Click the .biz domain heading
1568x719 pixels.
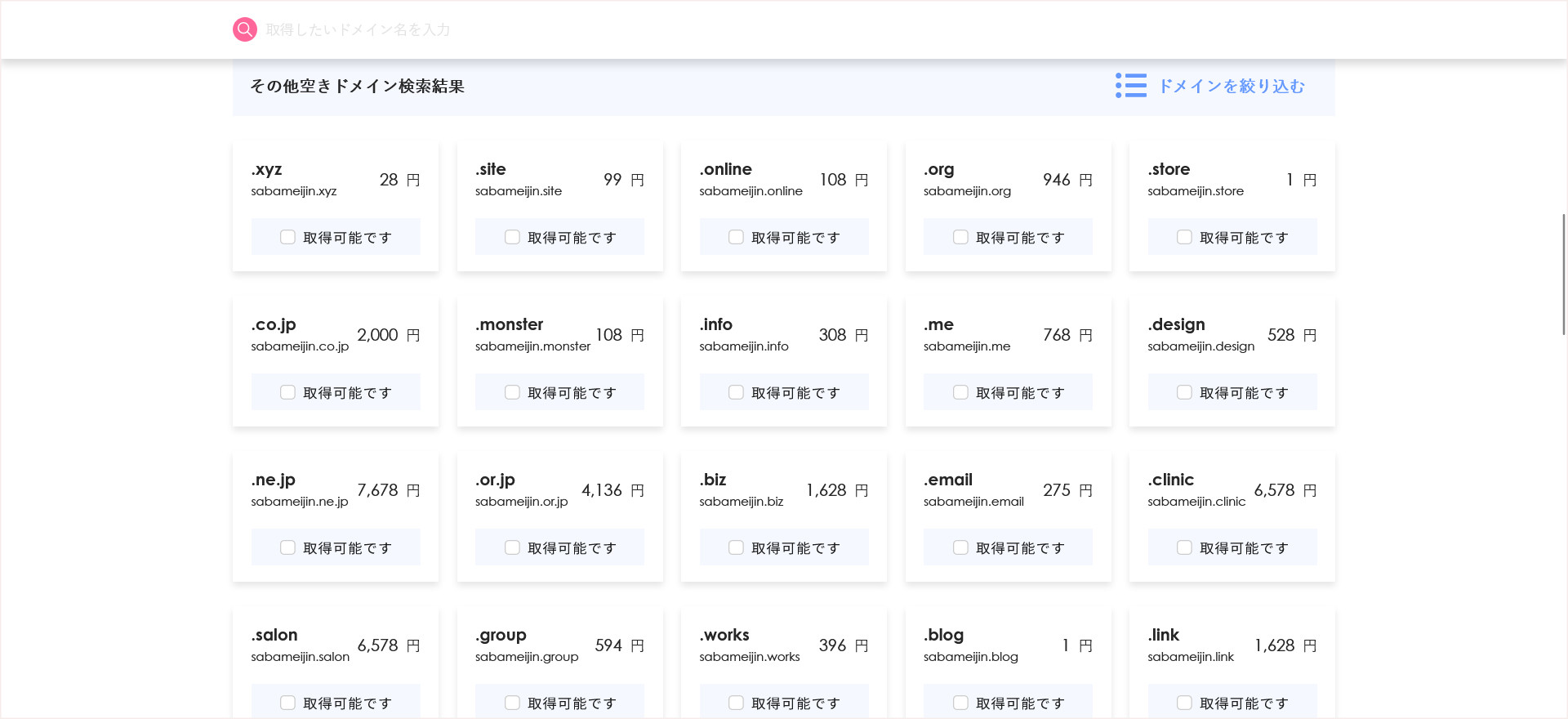[712, 480]
